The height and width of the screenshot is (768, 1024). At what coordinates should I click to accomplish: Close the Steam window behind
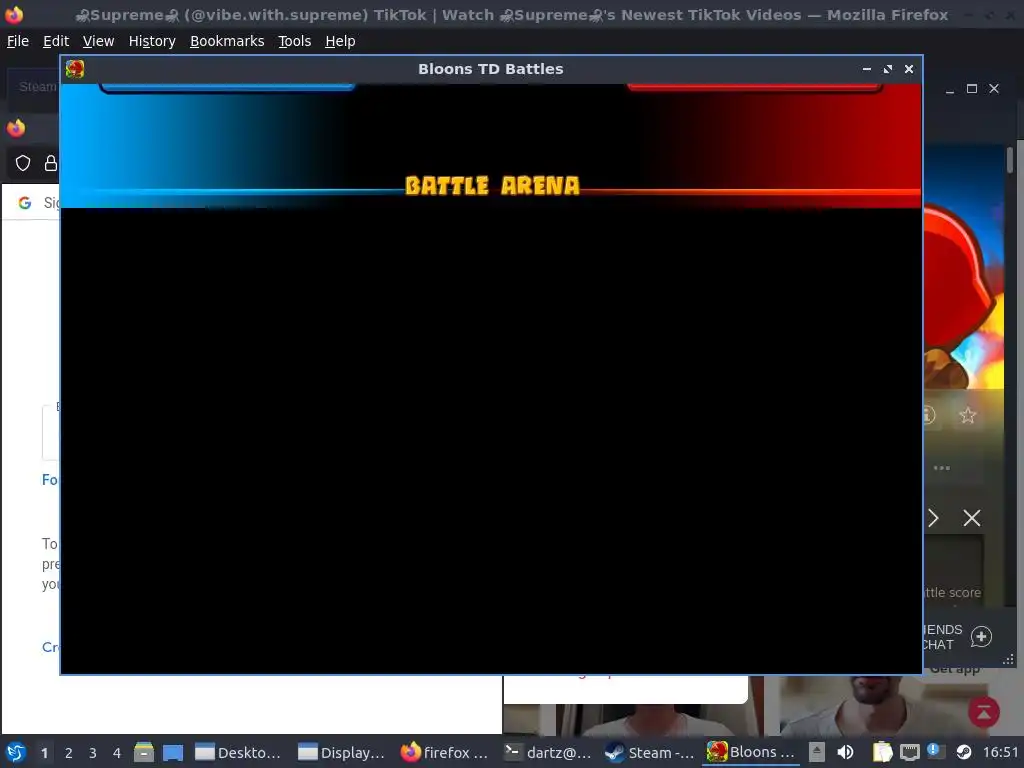click(x=994, y=89)
